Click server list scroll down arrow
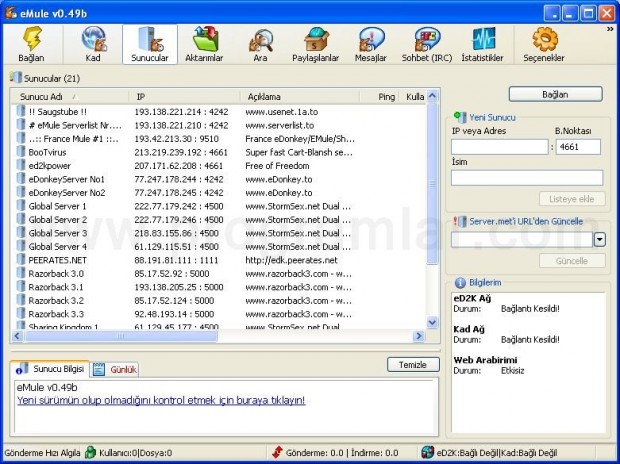 (x=433, y=322)
